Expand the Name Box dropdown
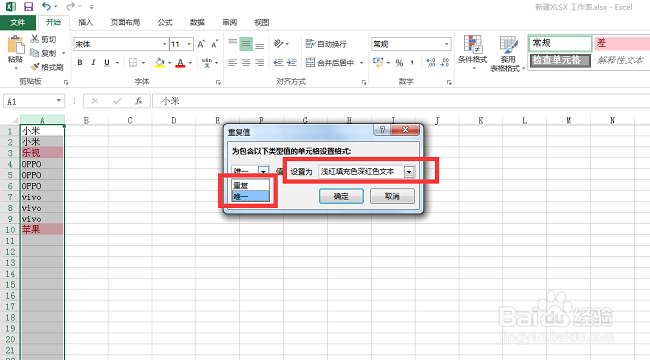The image size is (650, 360). point(58,101)
